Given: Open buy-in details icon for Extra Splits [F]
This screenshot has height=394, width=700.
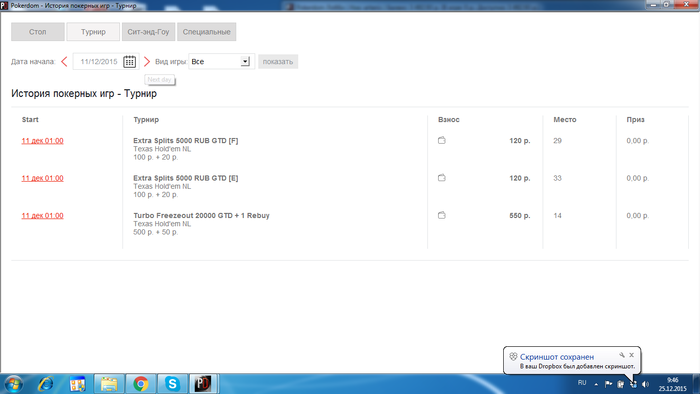Looking at the screenshot, I should point(442,140).
